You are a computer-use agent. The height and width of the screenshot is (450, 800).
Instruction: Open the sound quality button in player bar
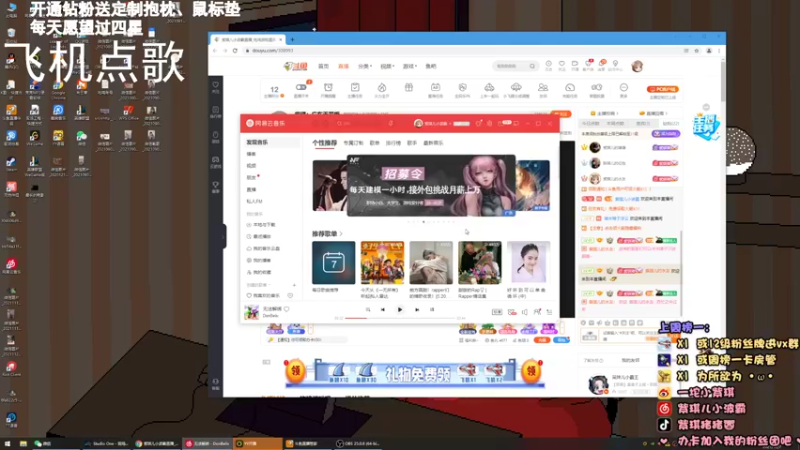(497, 312)
